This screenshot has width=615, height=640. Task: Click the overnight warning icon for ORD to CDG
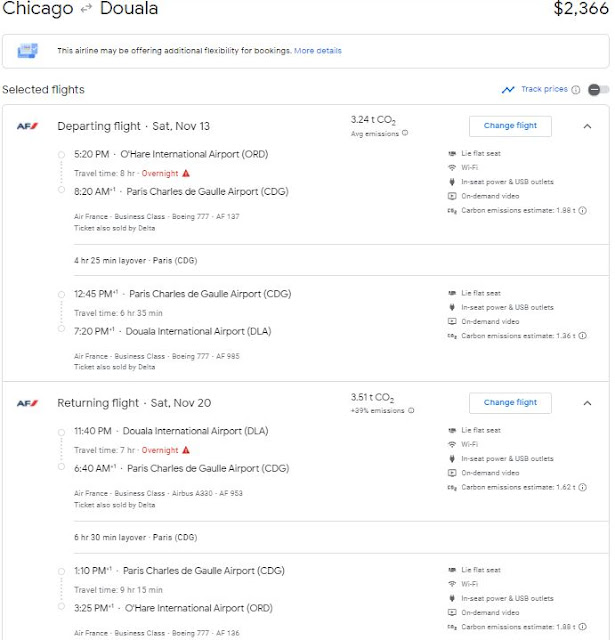[x=186, y=173]
